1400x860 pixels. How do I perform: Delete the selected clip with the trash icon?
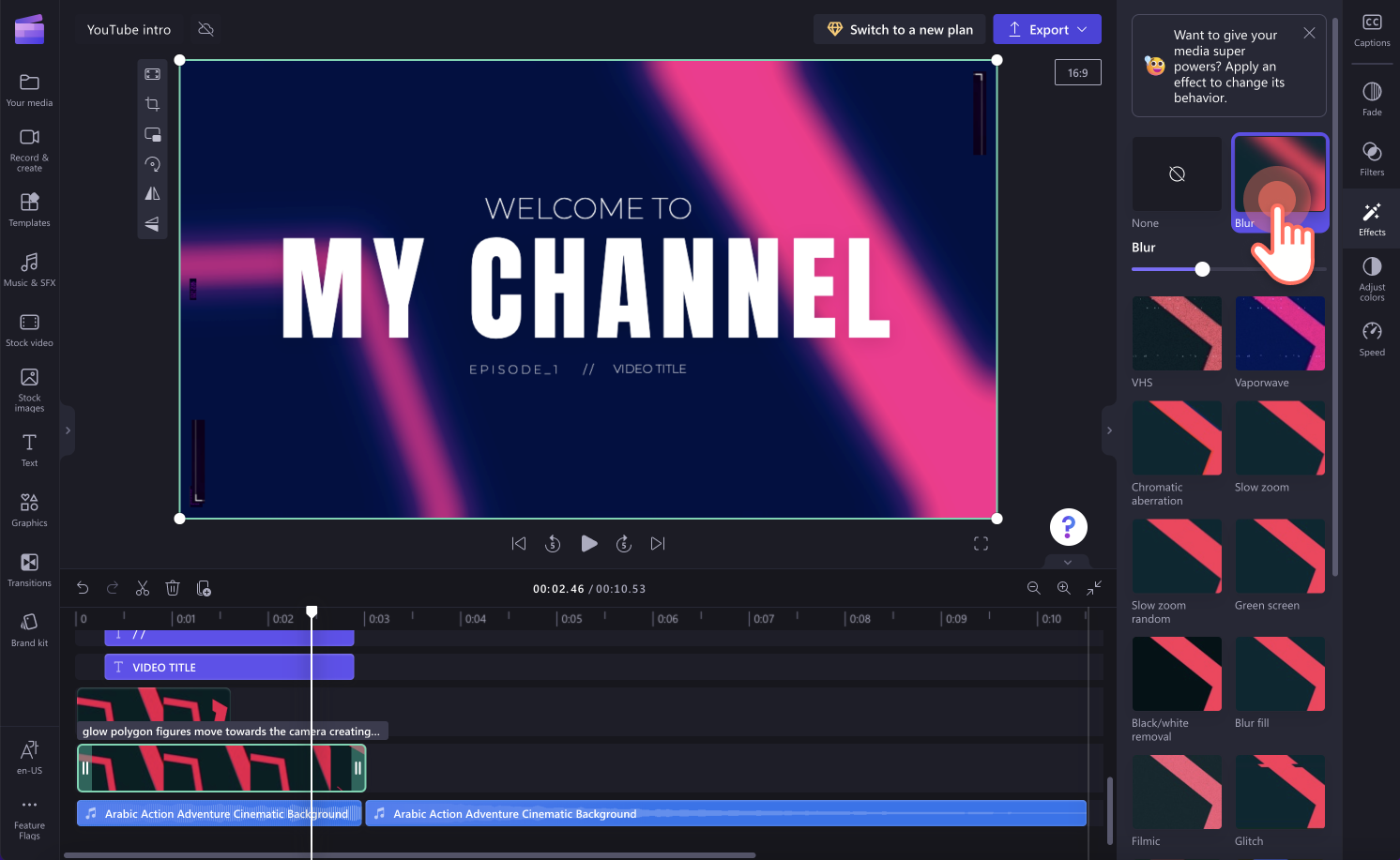(x=173, y=588)
